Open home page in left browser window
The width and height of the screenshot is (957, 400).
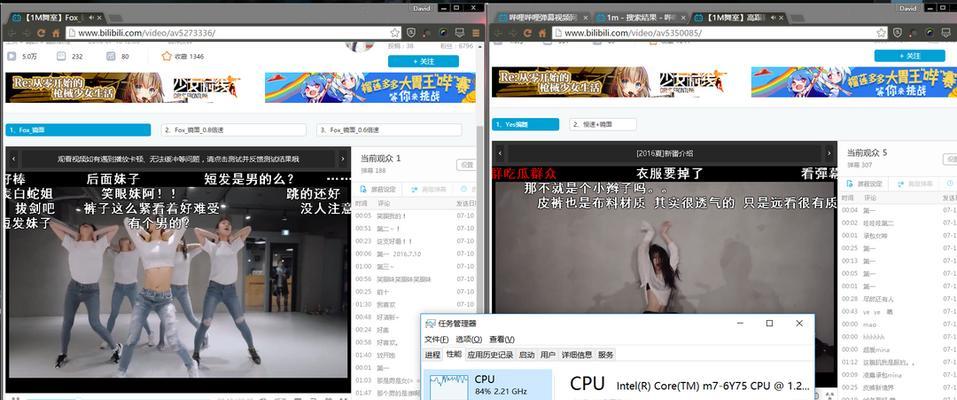[56, 33]
